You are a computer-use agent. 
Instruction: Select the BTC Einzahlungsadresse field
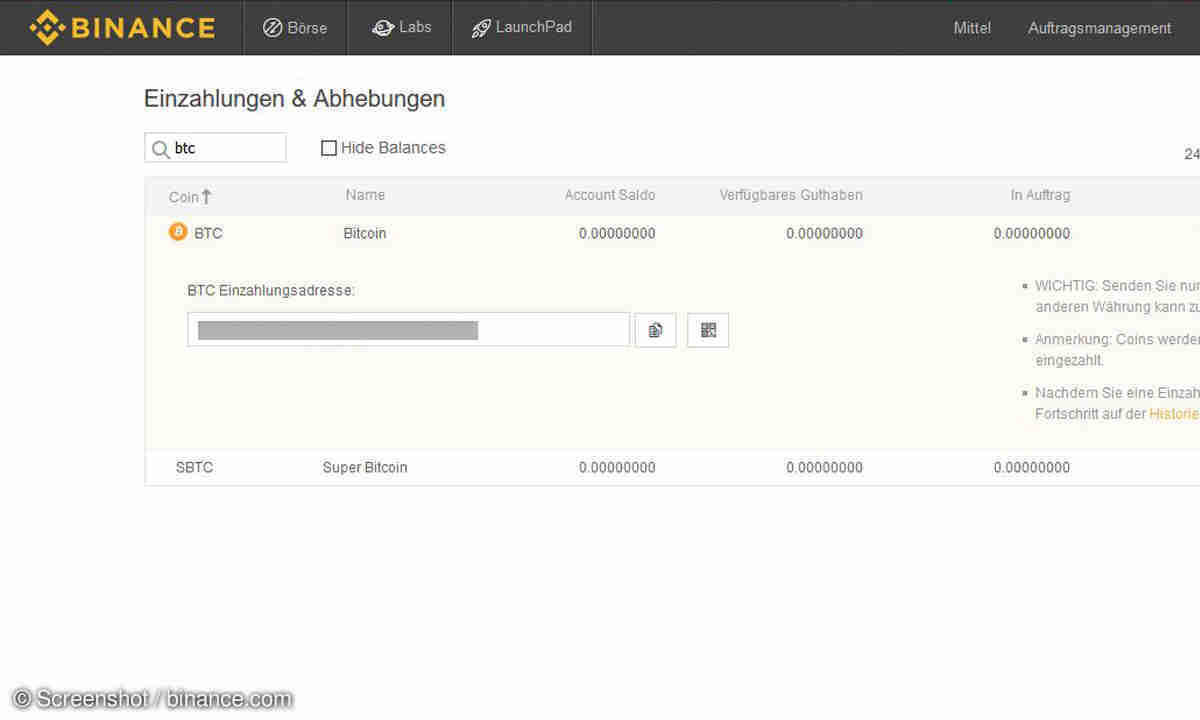point(408,330)
